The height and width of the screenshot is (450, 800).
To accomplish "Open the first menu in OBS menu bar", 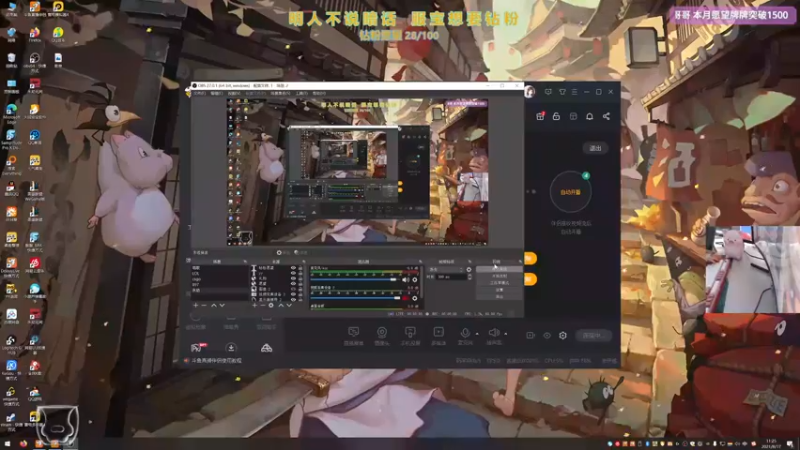I will 199,94.
